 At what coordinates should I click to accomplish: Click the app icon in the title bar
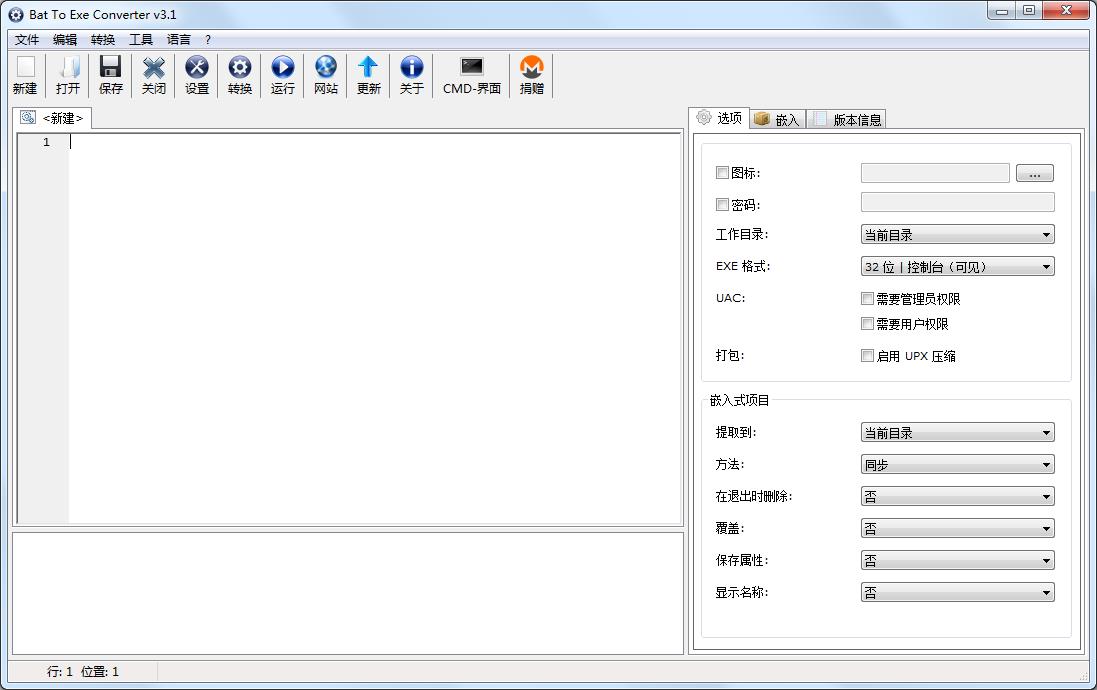15,15
